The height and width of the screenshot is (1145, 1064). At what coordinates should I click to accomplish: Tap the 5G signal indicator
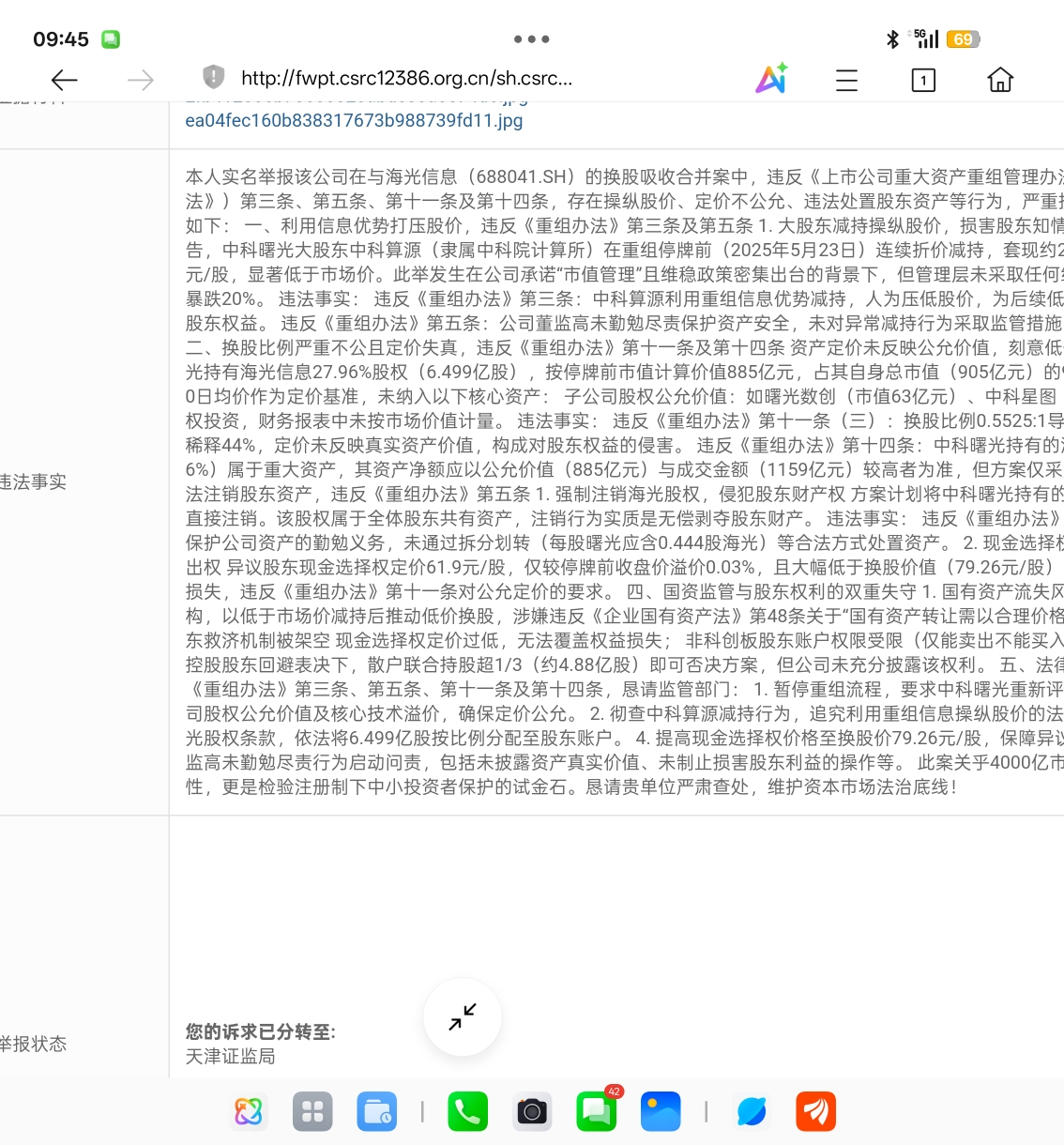pyautogui.click(x=926, y=38)
